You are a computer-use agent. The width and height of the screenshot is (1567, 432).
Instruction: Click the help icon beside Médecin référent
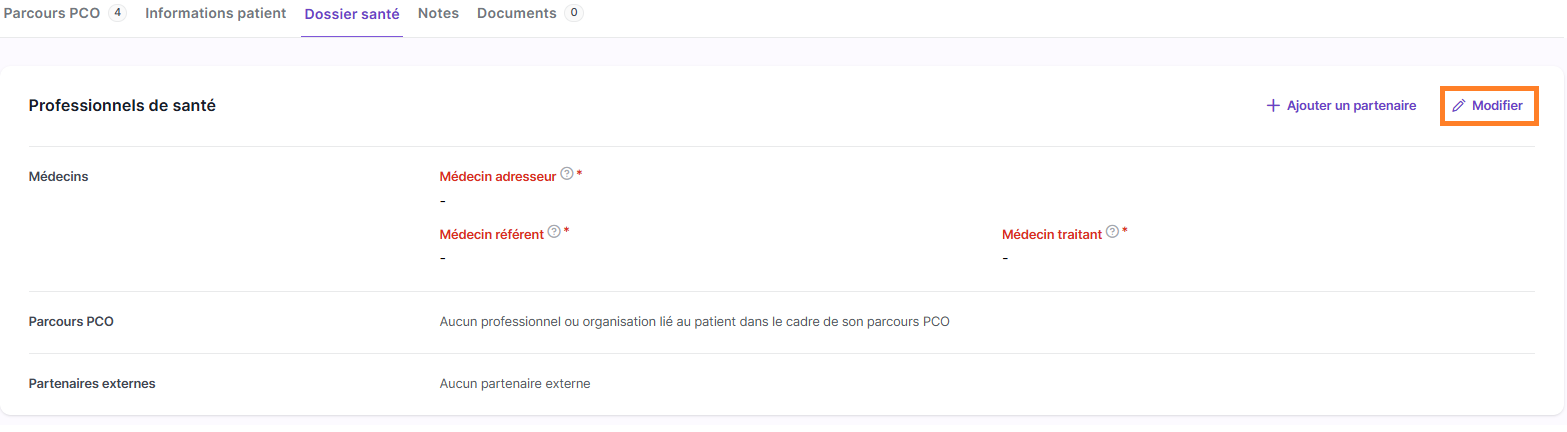point(555,232)
